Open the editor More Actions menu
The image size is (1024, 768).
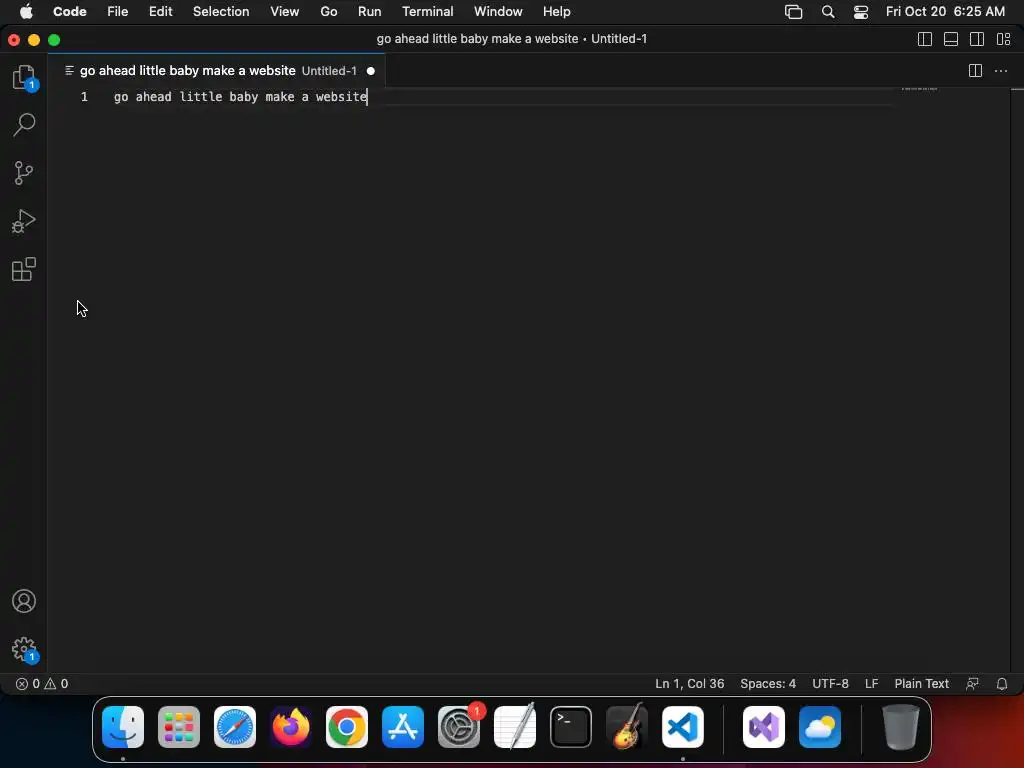pyautogui.click(x=1000, y=71)
